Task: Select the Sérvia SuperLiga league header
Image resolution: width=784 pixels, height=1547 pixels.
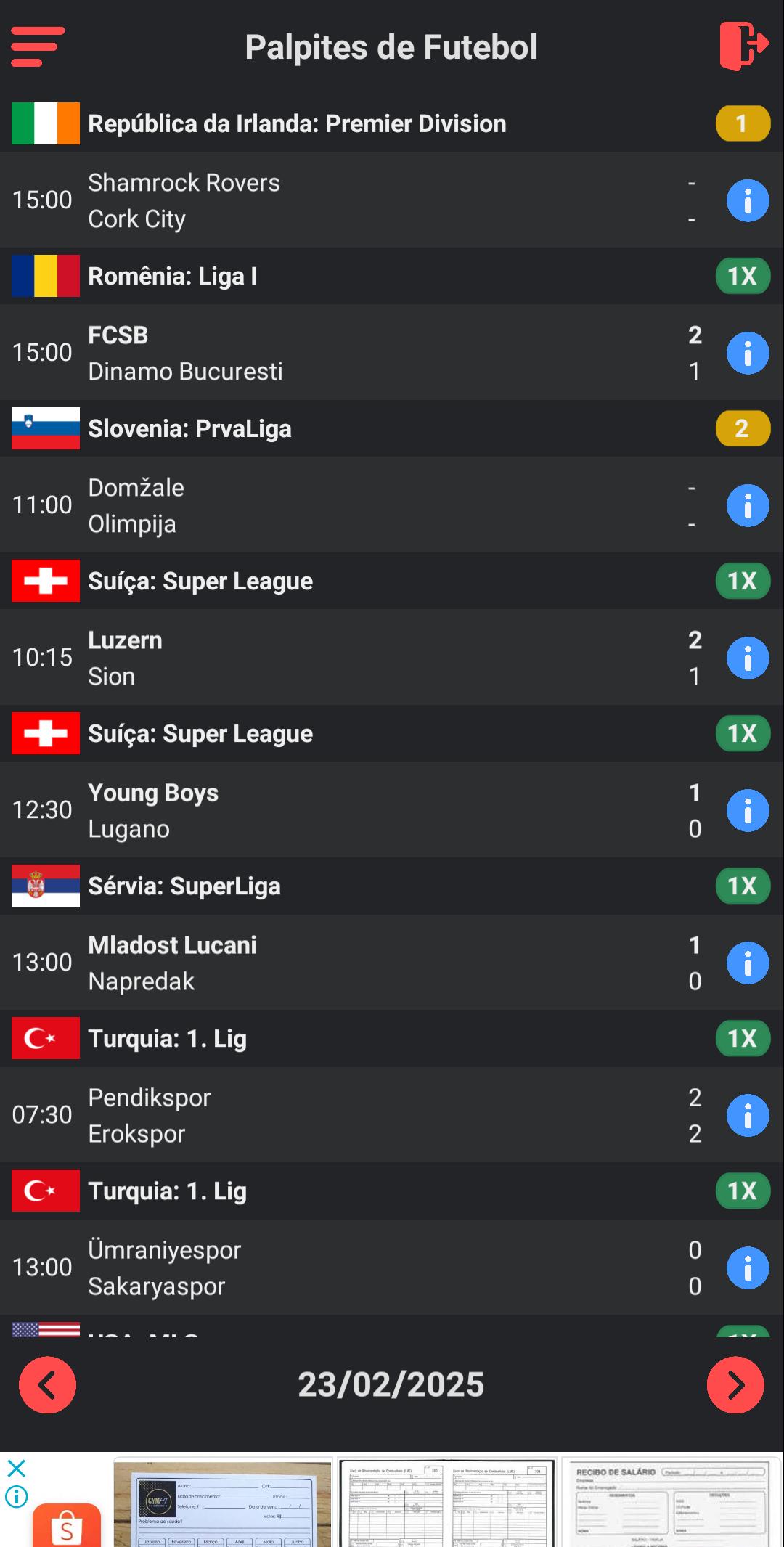Action: [184, 886]
